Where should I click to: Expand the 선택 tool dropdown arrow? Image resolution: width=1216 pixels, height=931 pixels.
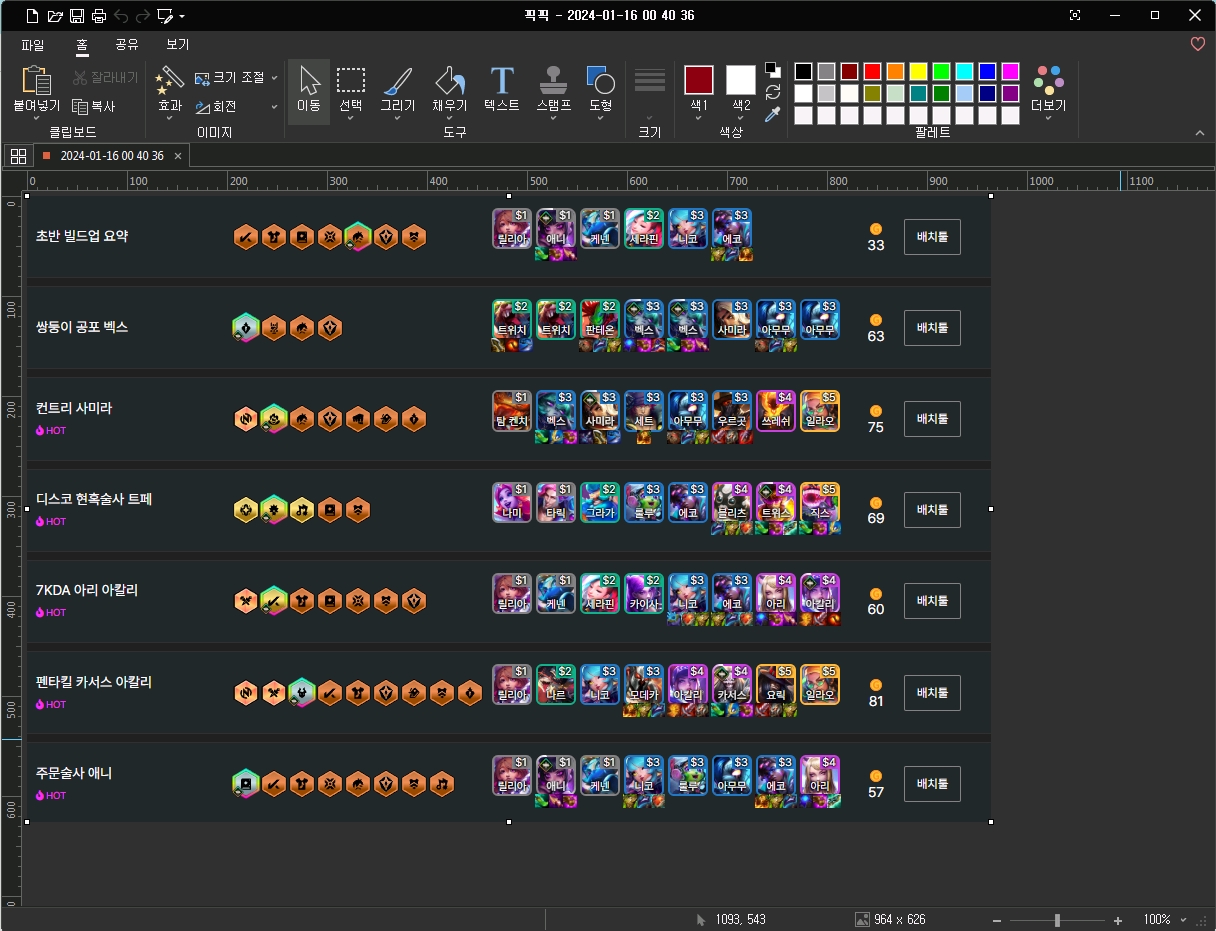350,118
